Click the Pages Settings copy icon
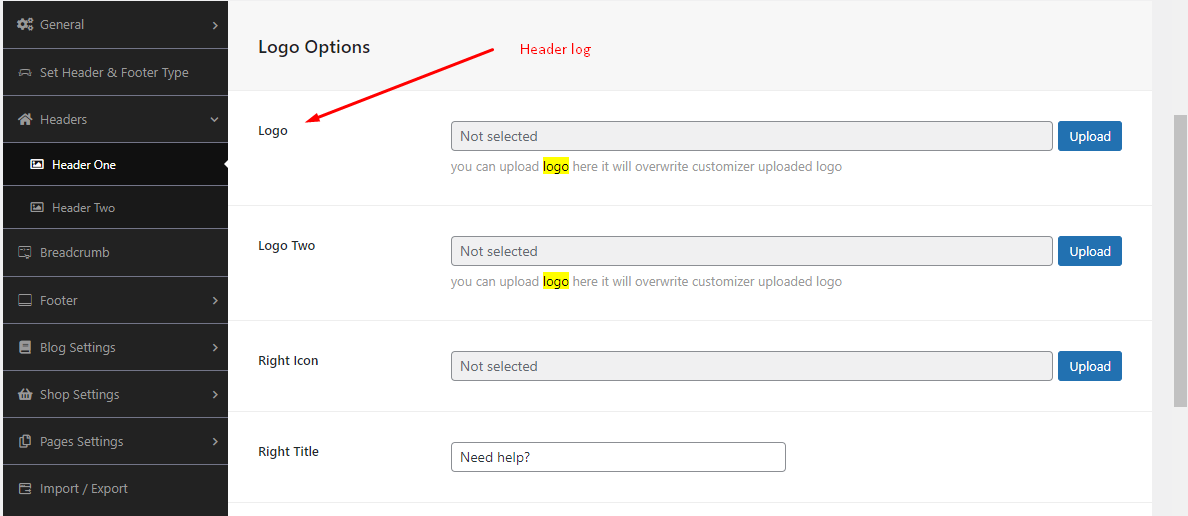Screen dimensions: 1188x516 26,442
